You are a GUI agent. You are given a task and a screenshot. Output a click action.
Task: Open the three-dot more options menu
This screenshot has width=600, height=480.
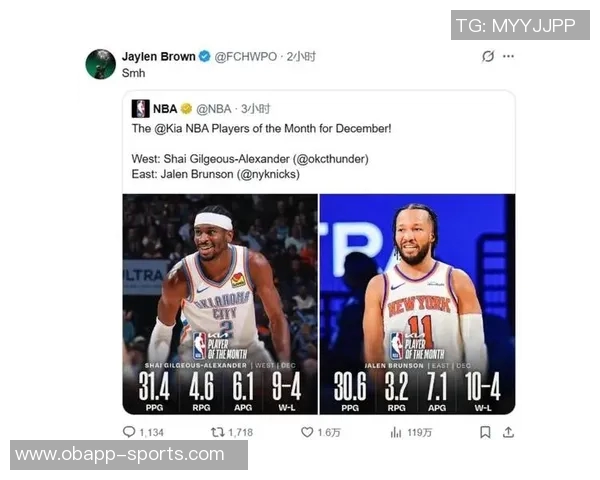pos(508,56)
